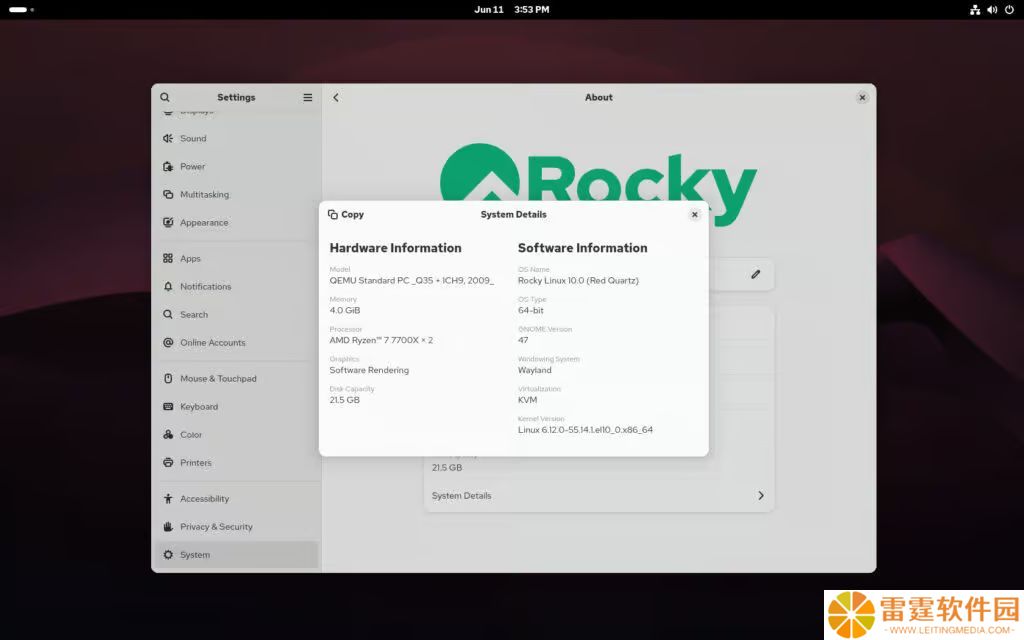The height and width of the screenshot is (640, 1024).
Task: Close the Settings About window
Action: click(862, 97)
